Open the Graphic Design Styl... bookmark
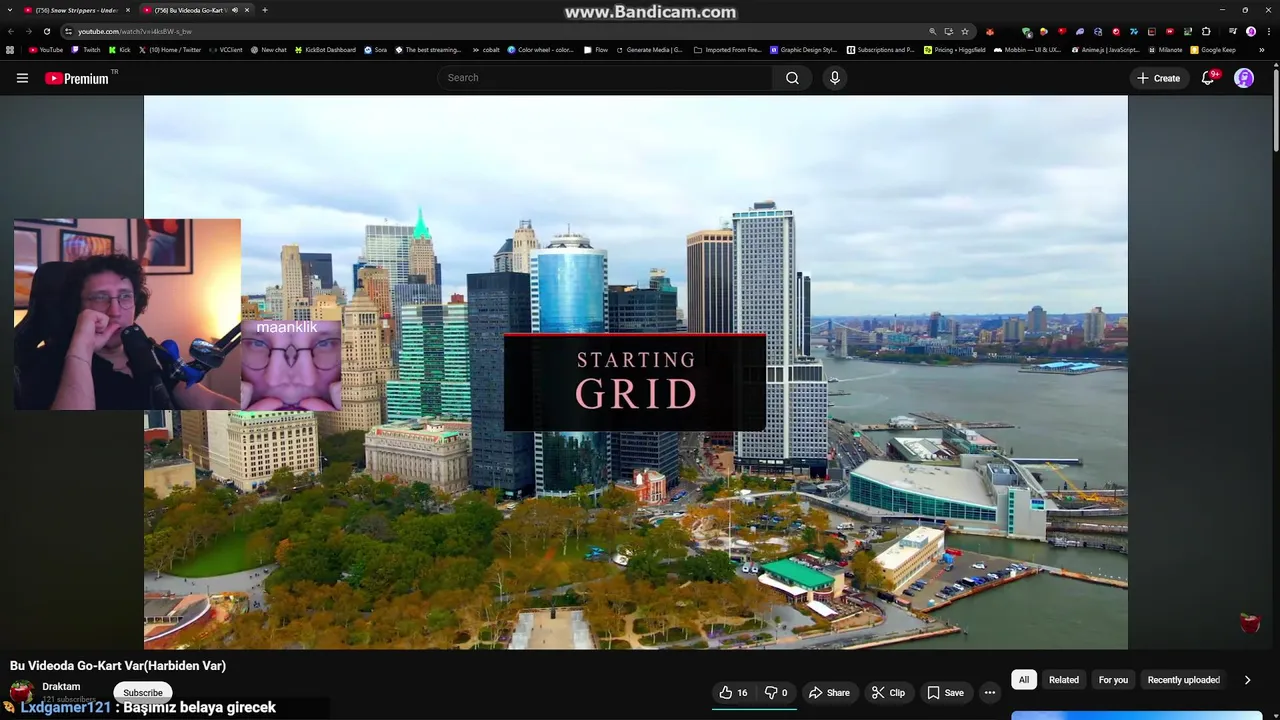 coord(803,49)
